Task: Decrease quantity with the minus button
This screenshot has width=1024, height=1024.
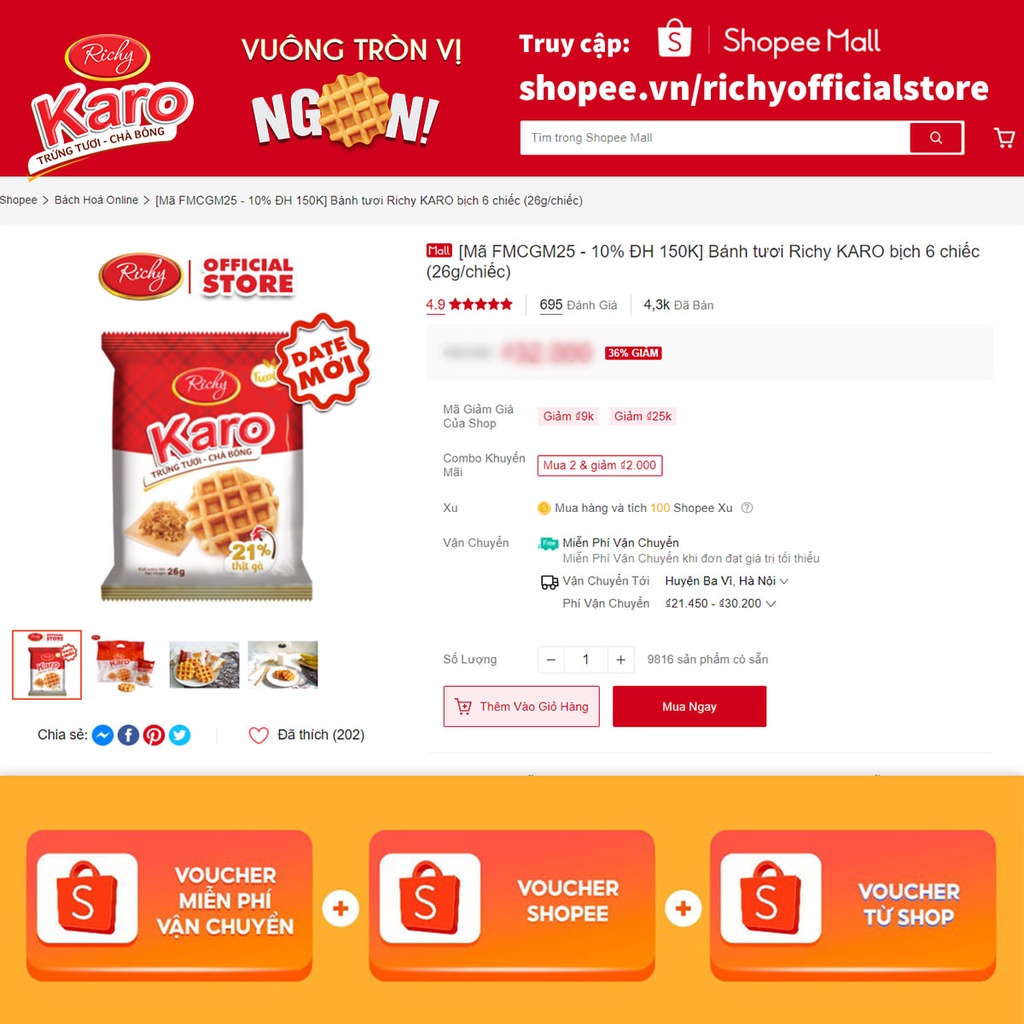Action: (x=551, y=660)
